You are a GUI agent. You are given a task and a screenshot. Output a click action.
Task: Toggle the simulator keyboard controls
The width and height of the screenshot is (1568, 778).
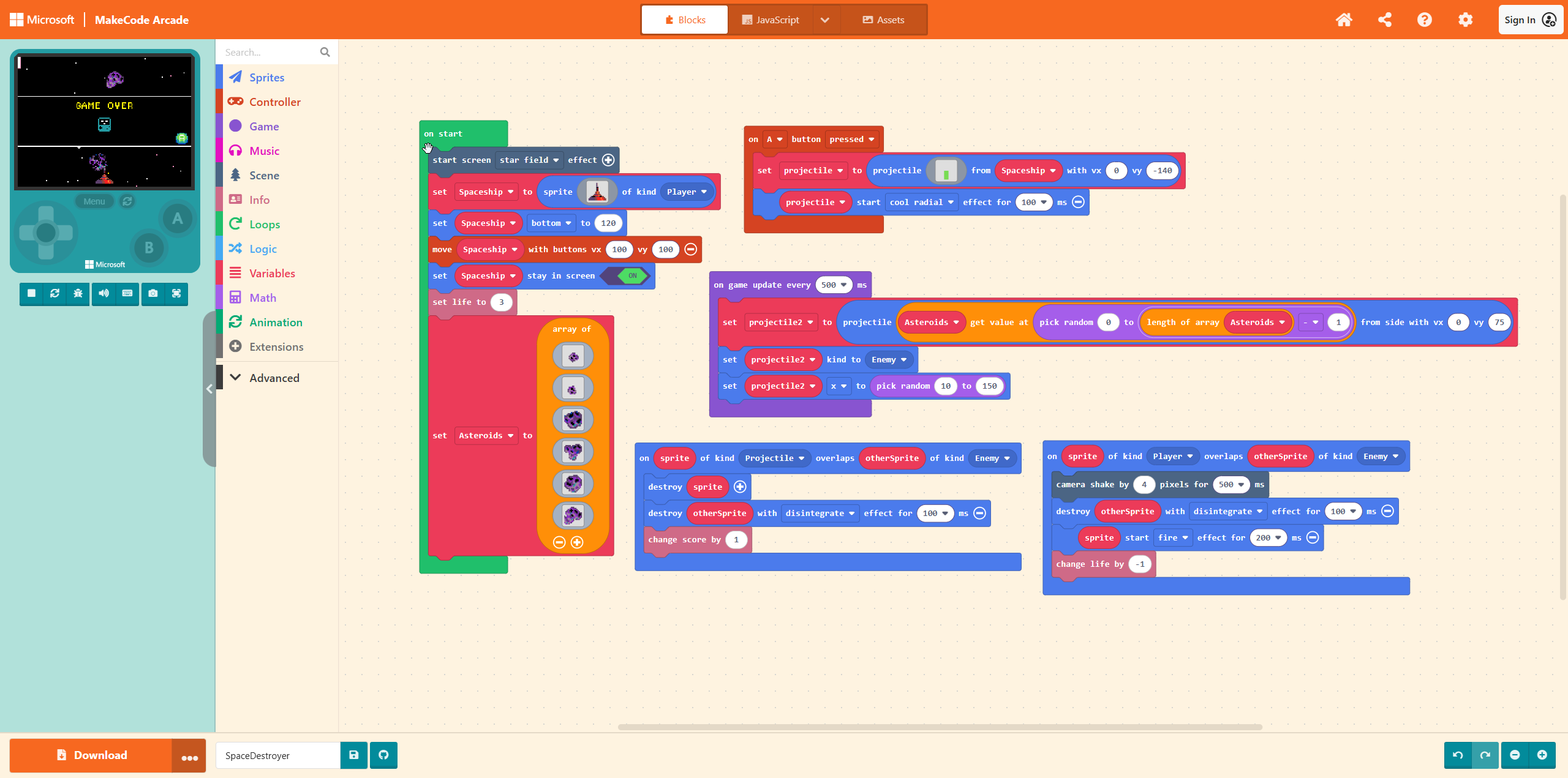click(x=127, y=293)
